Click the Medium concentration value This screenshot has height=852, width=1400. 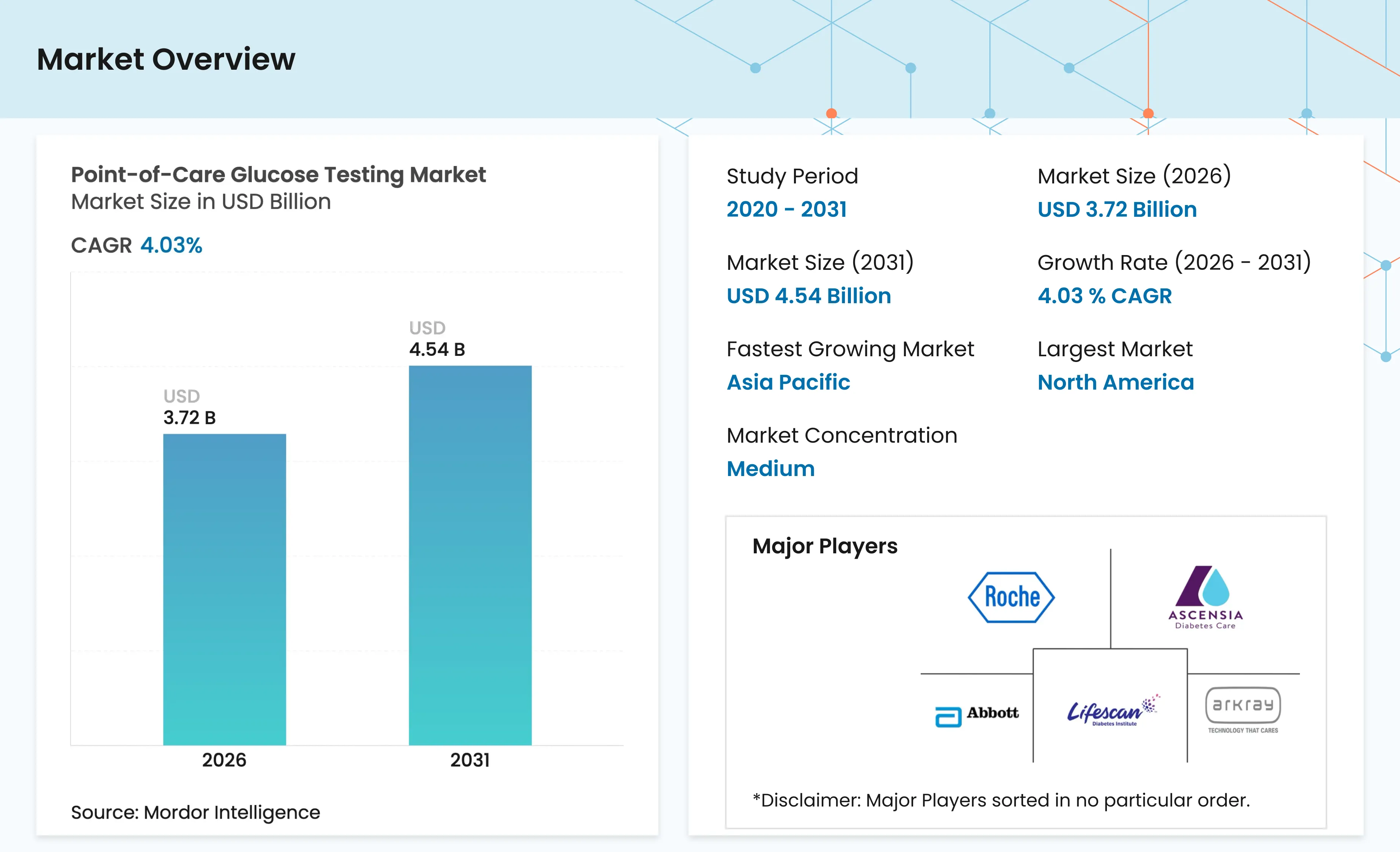tap(771, 468)
